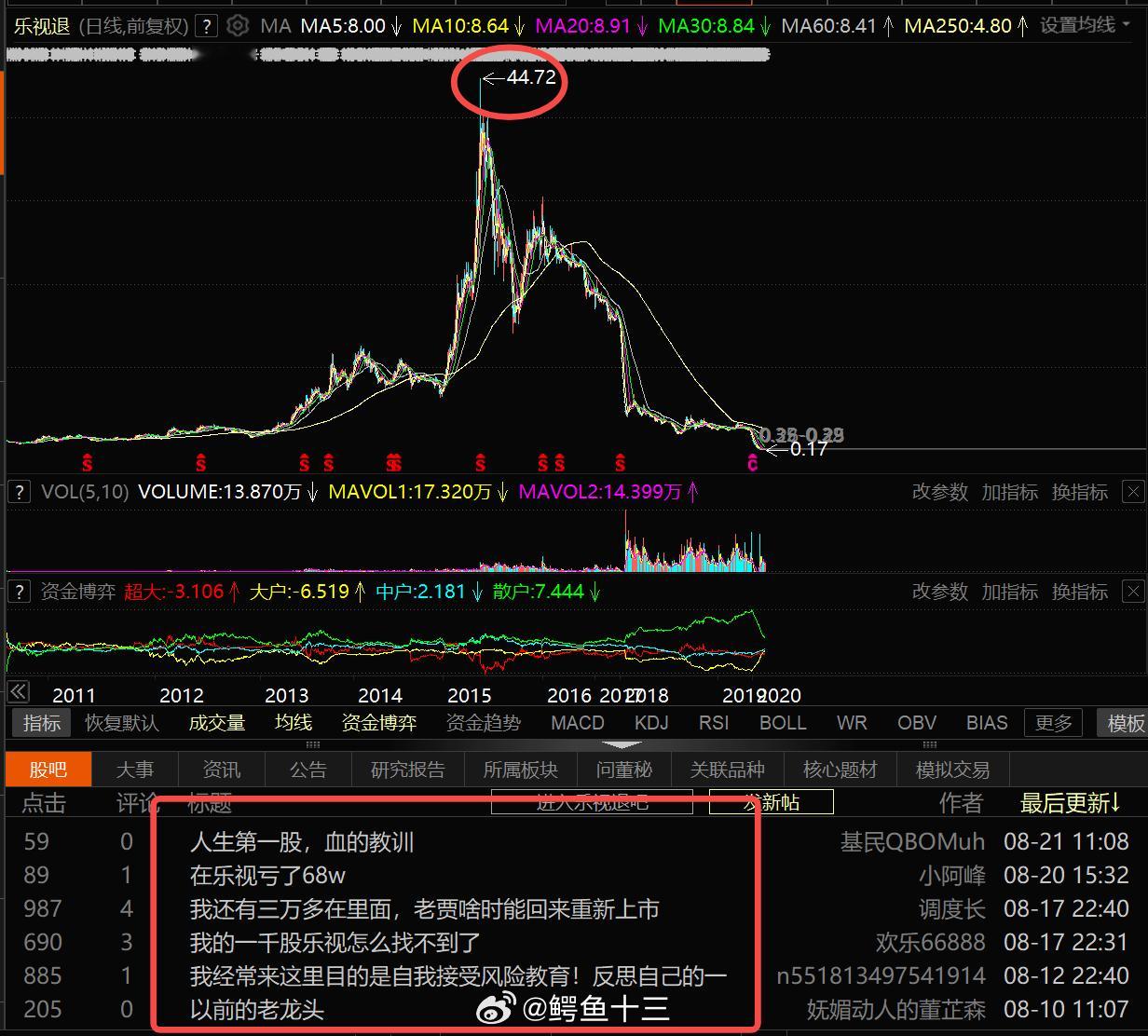This screenshot has width=1148, height=1036.
Task: Open post 以前的老龙头
Action: (x=257, y=1010)
